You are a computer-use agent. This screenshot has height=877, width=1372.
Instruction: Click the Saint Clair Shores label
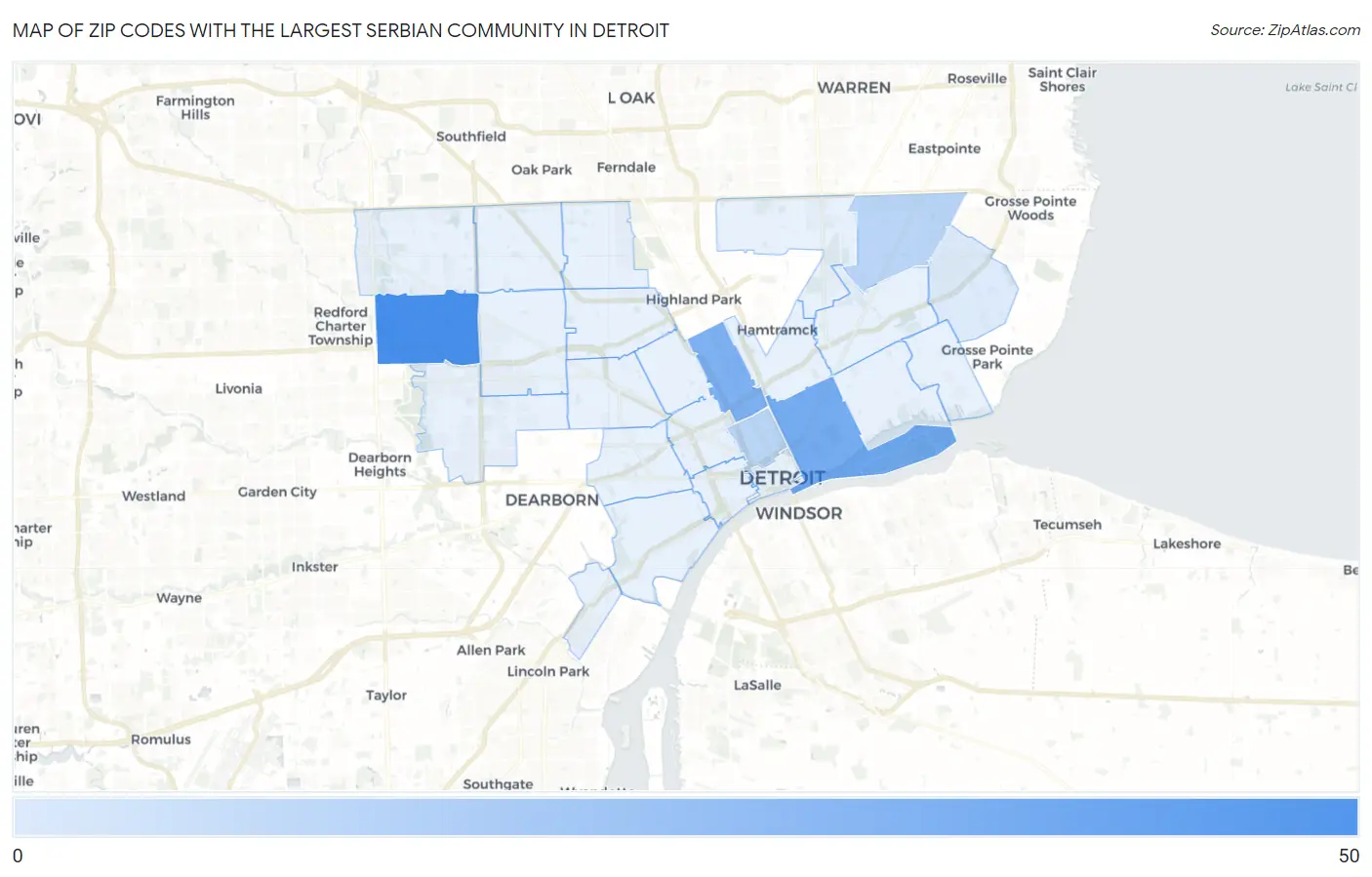(1062, 79)
